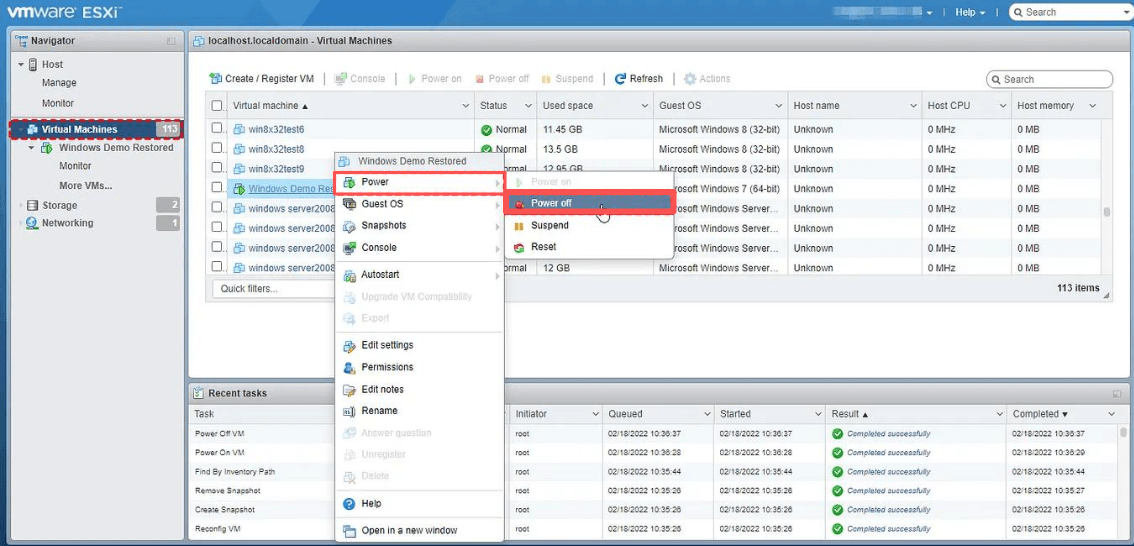
Task: Open the Snapshots icon entry
Action: (x=349, y=226)
